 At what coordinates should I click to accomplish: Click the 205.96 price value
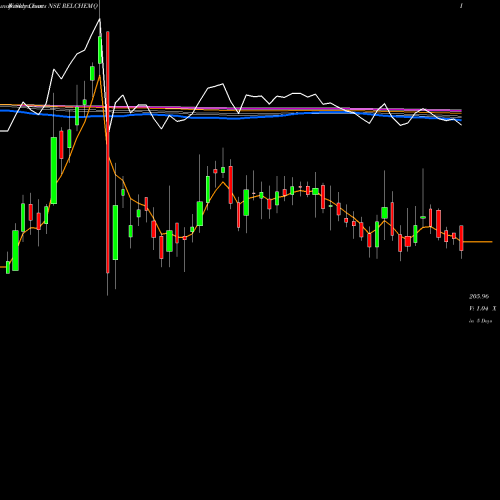[x=479, y=296]
